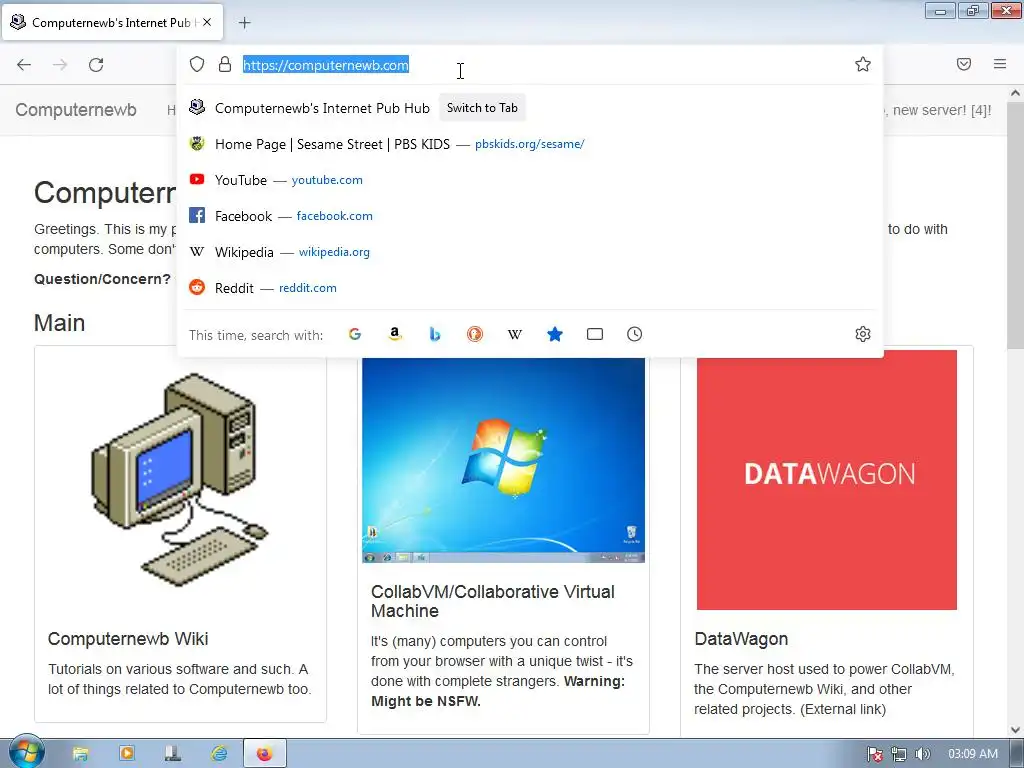Choose the Computernewb's Internet Pub Hub suggestion
This screenshot has height=768, width=1024.
pyautogui.click(x=530, y=108)
